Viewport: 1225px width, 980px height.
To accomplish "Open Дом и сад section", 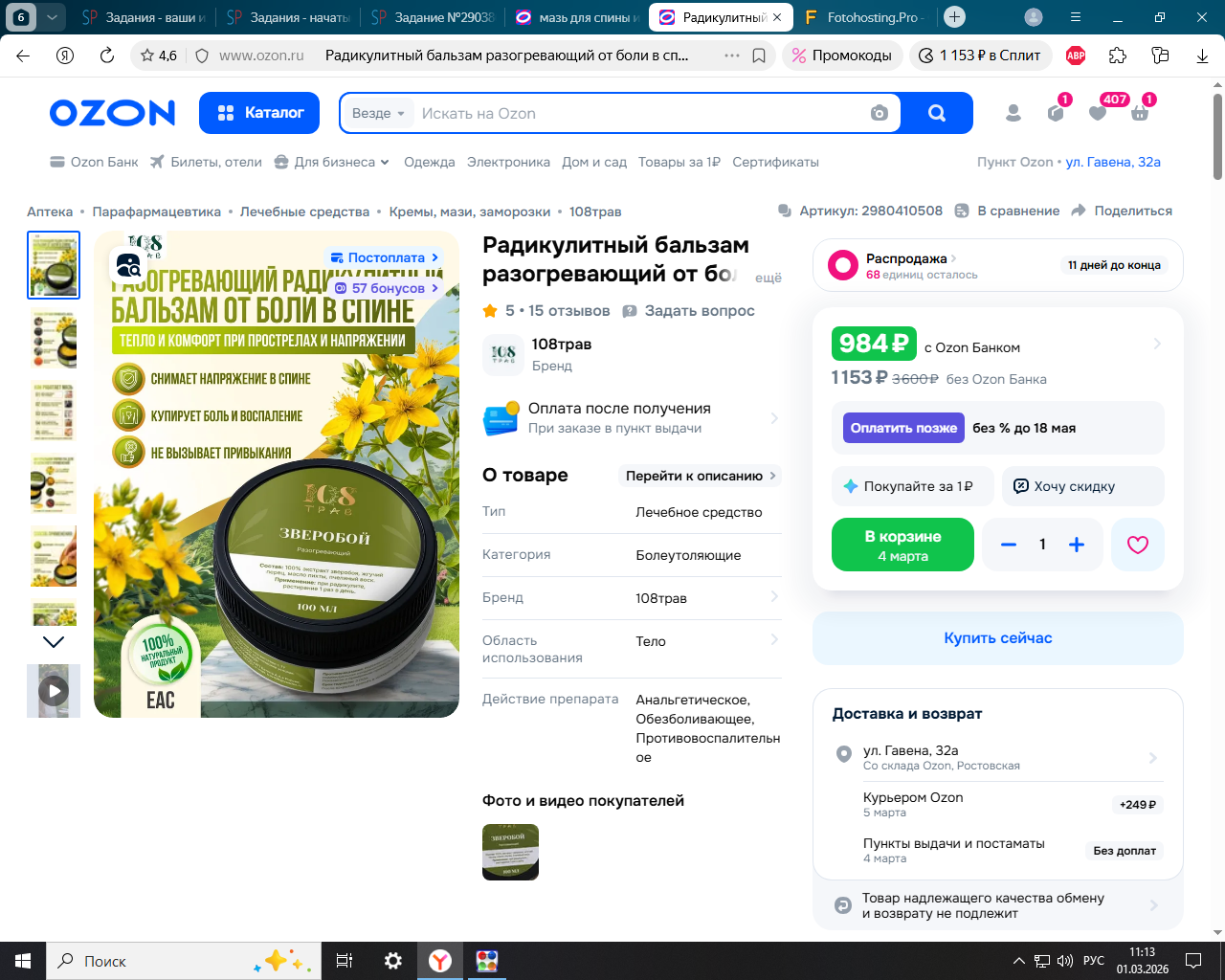I will [x=594, y=162].
